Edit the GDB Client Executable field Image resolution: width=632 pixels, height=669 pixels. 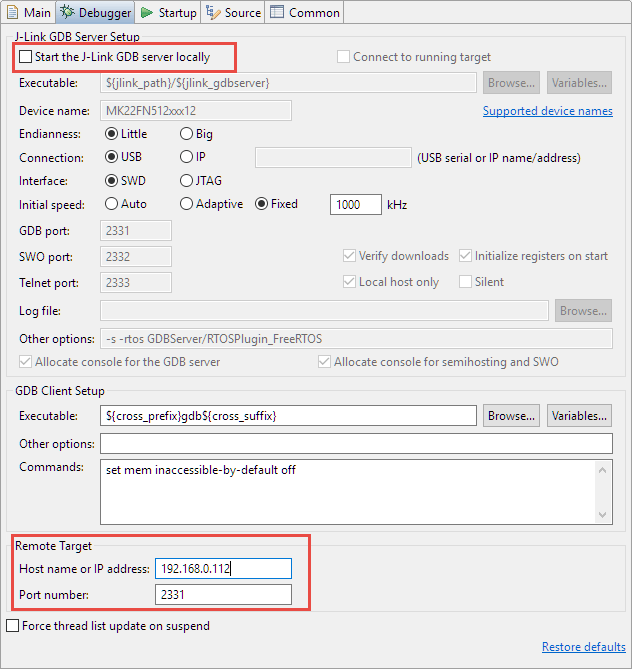click(288, 416)
